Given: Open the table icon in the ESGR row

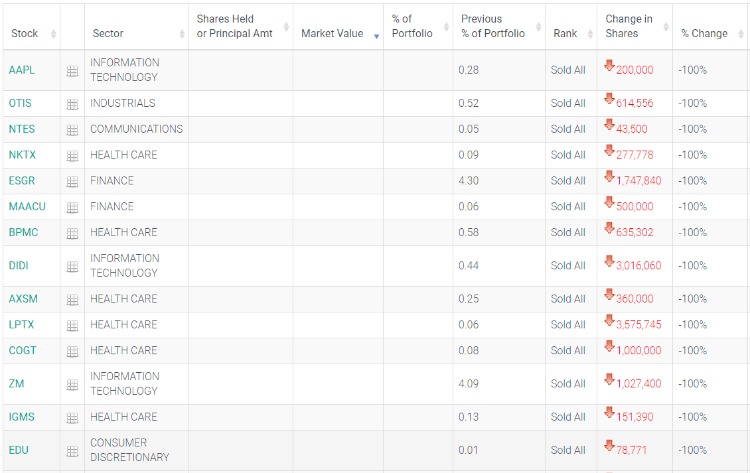Looking at the screenshot, I should coord(72,182).
